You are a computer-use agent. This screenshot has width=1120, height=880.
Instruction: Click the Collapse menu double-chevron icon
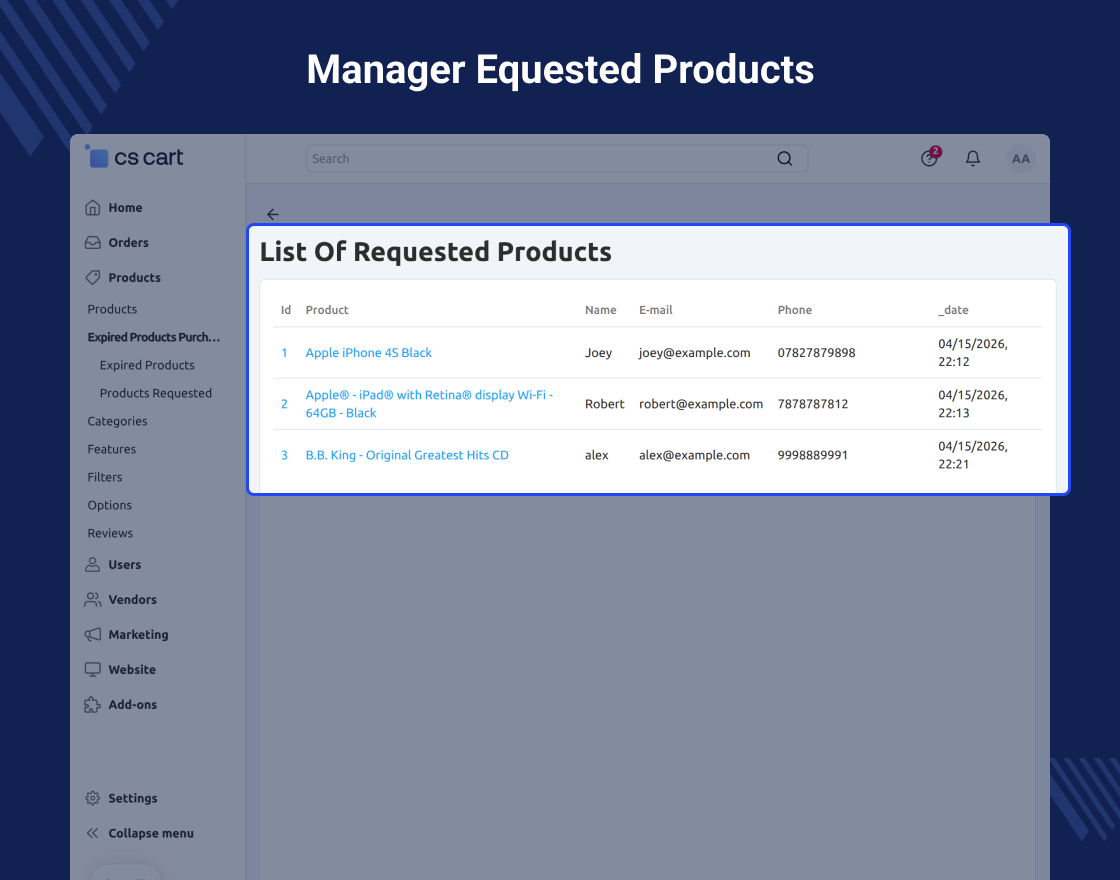[93, 834]
